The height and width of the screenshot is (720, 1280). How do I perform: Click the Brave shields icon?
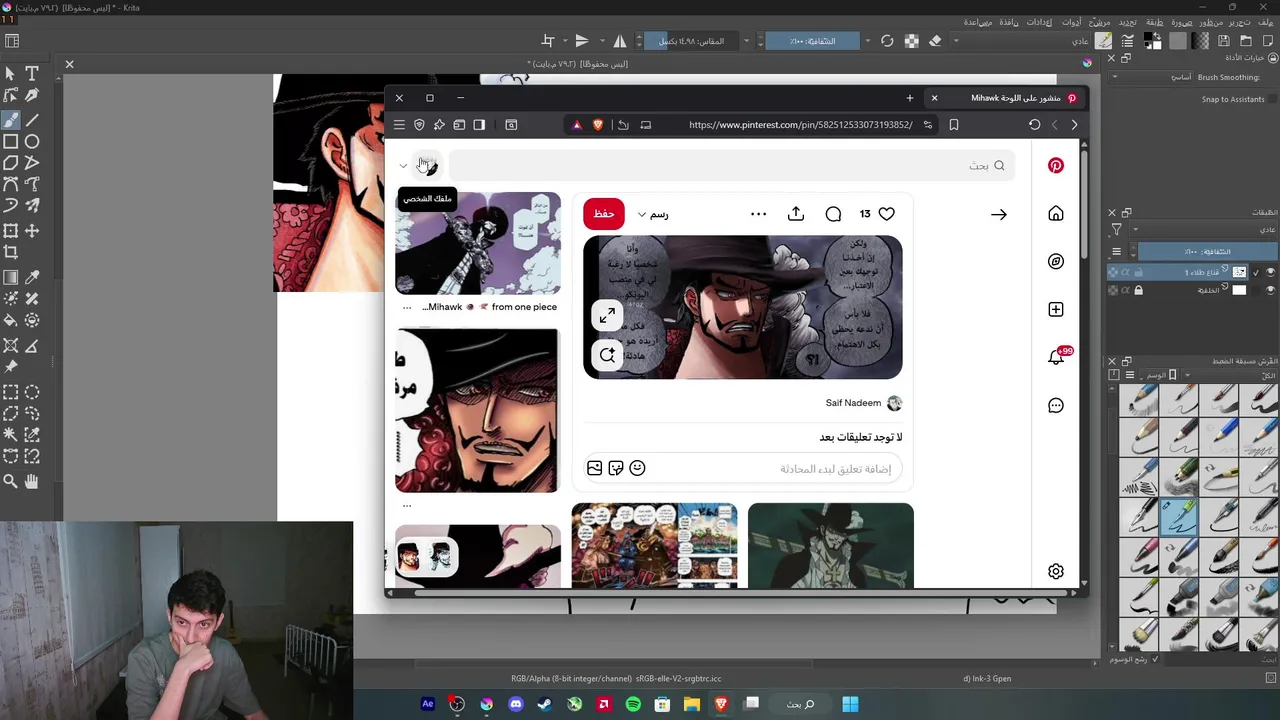[598, 125]
